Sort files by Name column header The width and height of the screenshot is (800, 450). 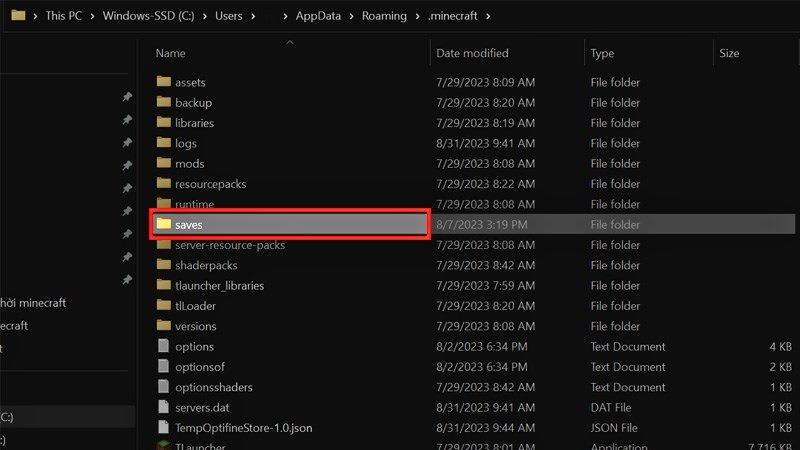tap(171, 53)
